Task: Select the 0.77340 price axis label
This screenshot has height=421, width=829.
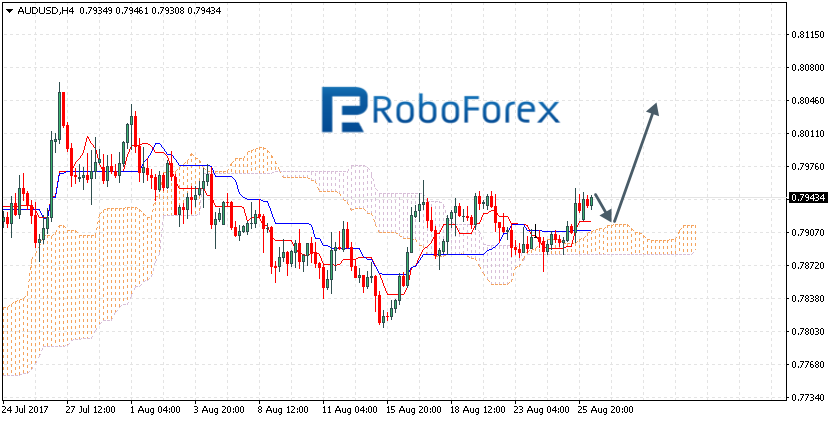Action: (807, 397)
